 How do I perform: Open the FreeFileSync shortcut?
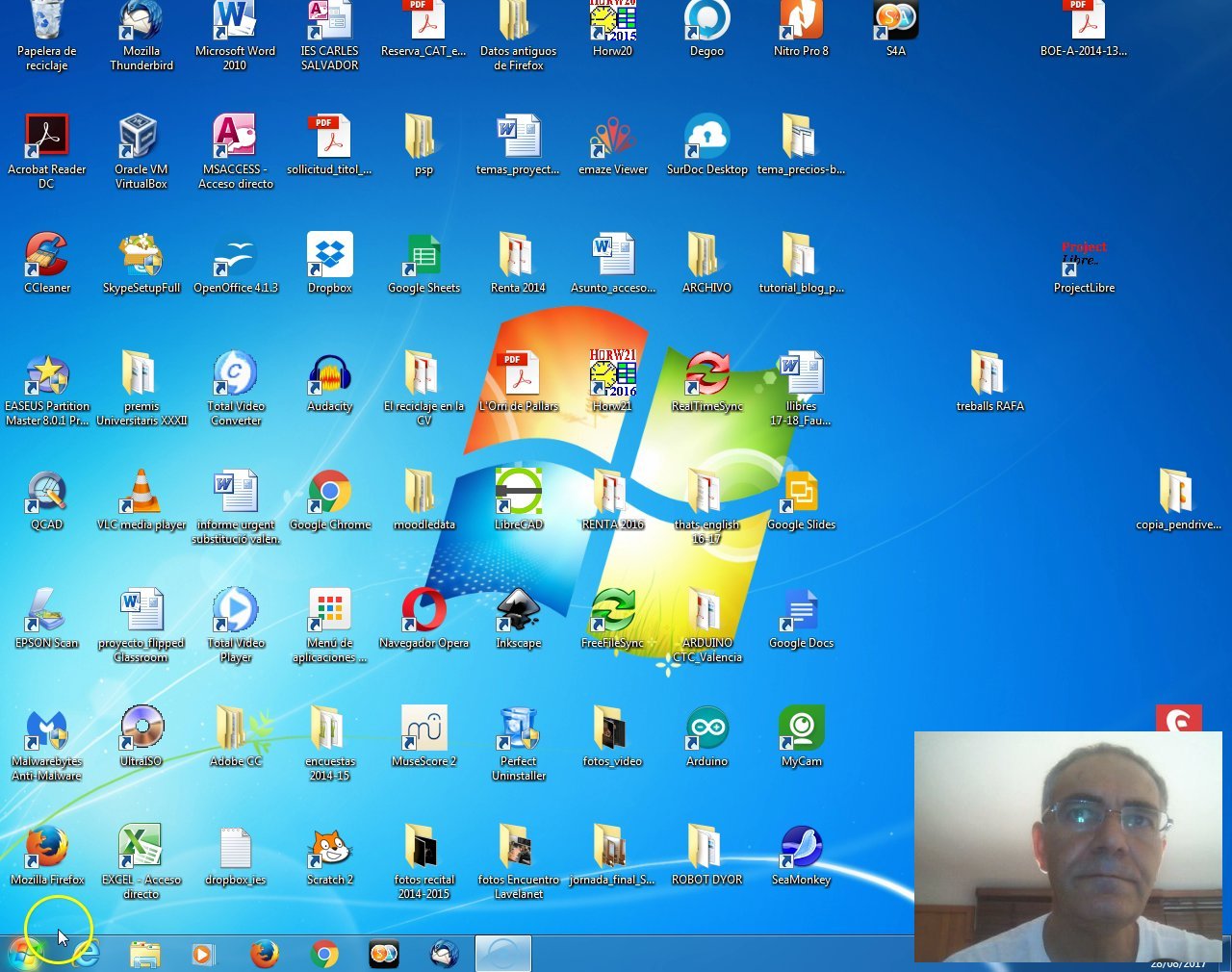[x=612, y=611]
